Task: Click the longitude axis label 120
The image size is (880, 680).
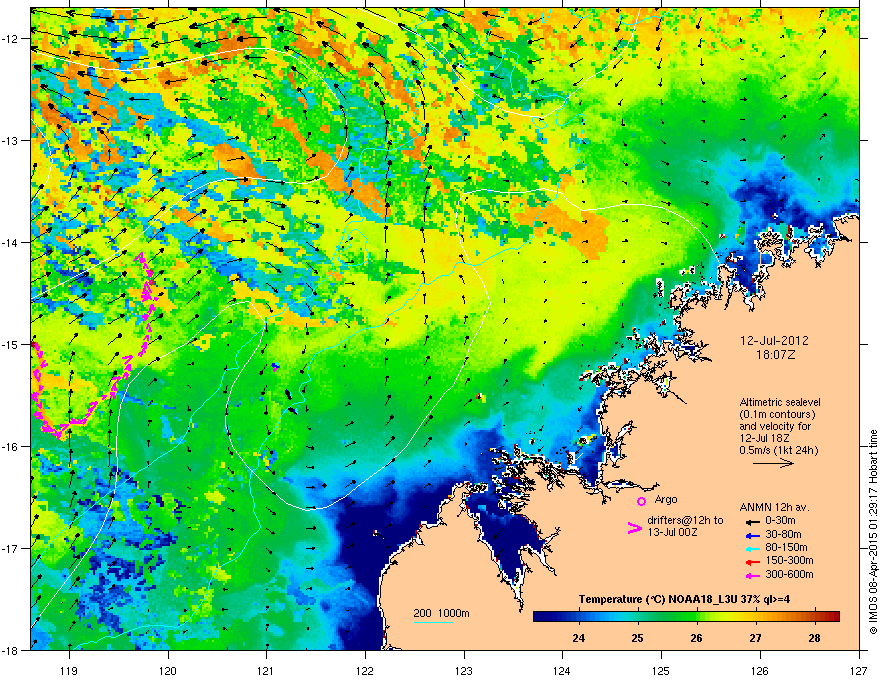Action: tap(168, 670)
